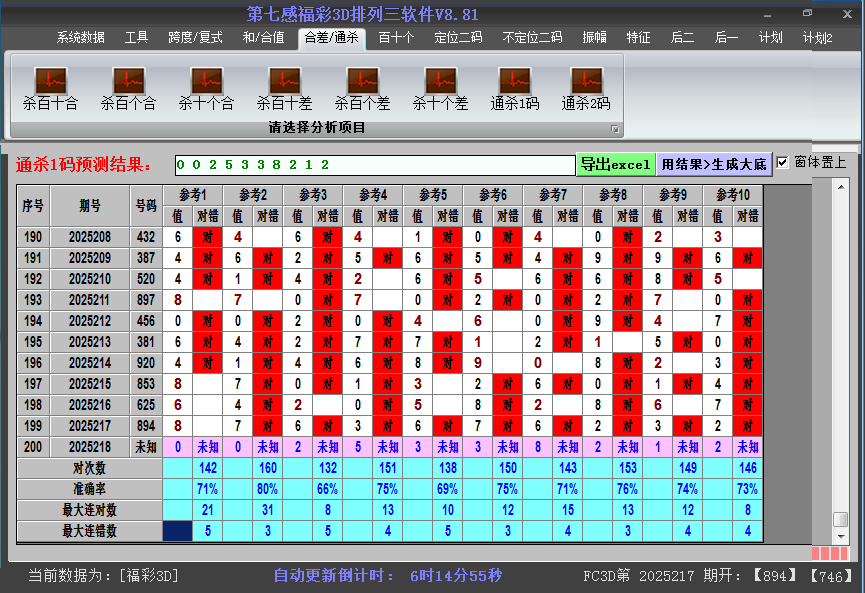Open the 后一 tab
This screenshot has width=865, height=593.
(x=726, y=38)
